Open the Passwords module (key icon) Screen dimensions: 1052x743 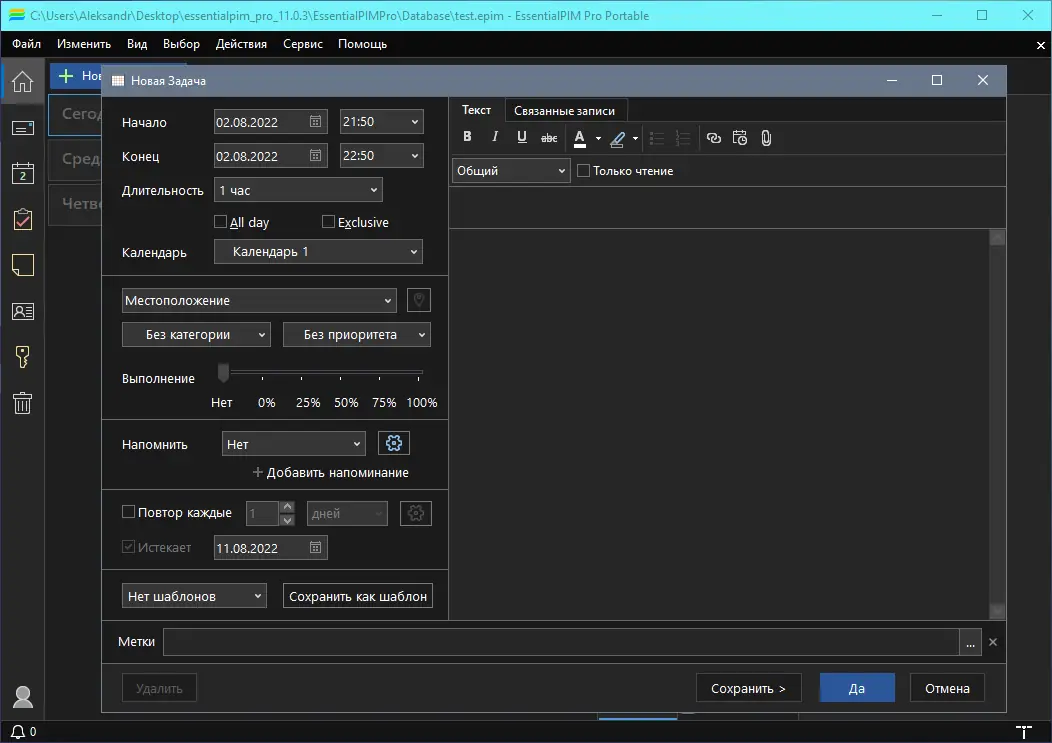click(22, 357)
